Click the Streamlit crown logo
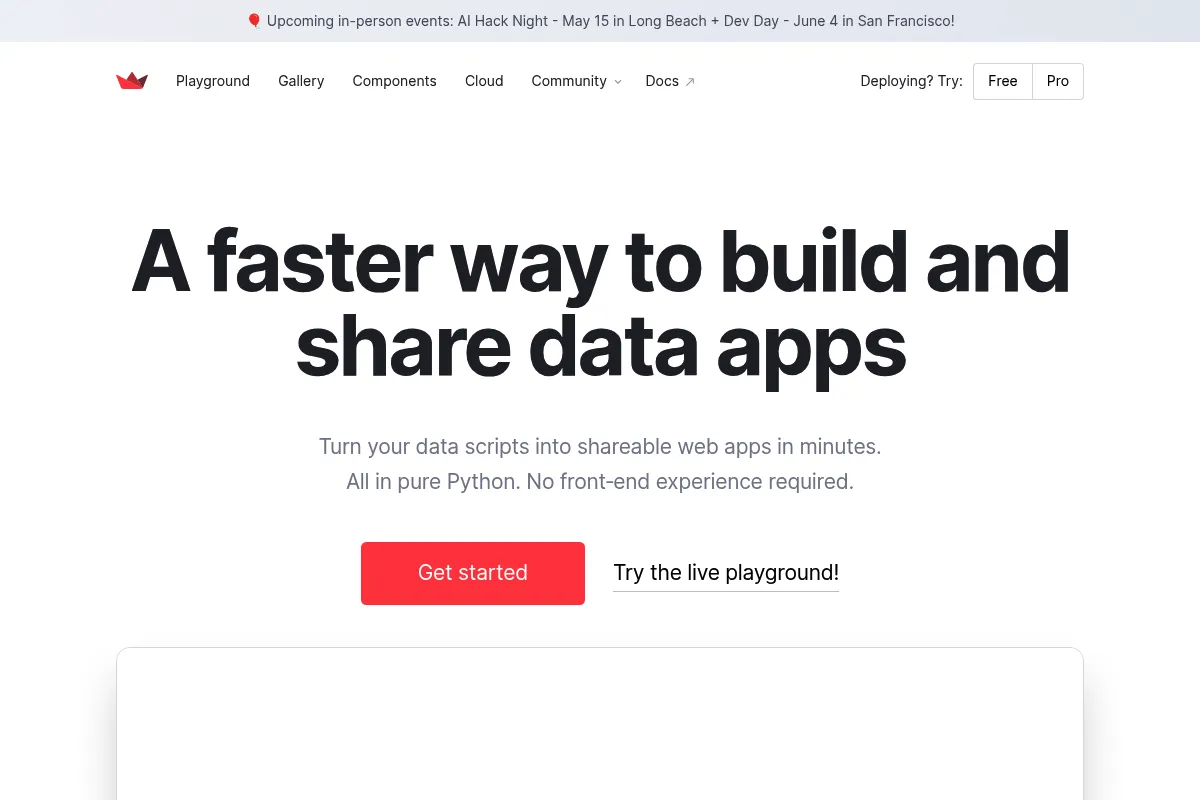The width and height of the screenshot is (1200, 800). click(132, 81)
